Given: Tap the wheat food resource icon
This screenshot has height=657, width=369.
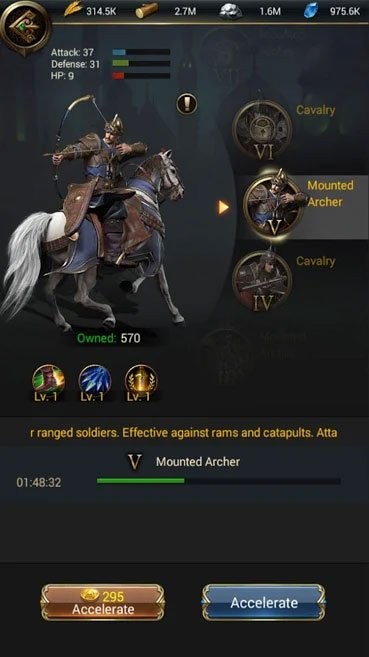Looking at the screenshot, I should click(x=73, y=10).
